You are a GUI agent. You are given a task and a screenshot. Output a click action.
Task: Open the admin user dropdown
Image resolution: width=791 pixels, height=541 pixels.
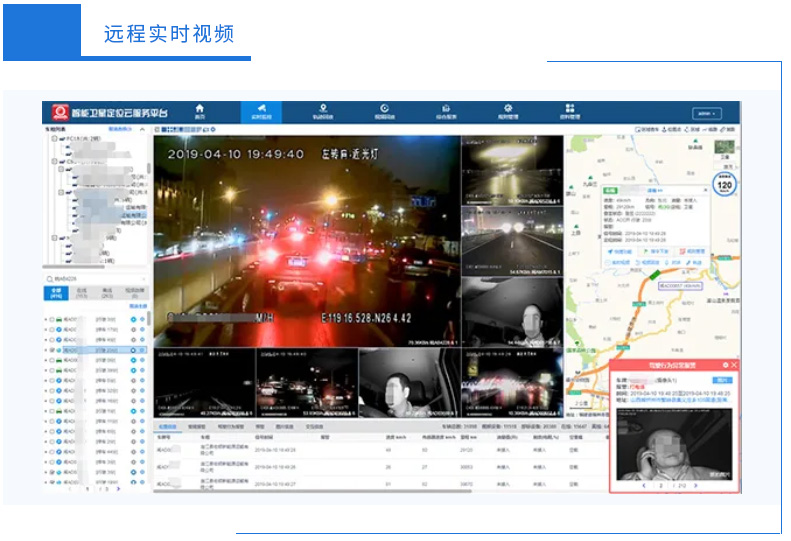(706, 113)
